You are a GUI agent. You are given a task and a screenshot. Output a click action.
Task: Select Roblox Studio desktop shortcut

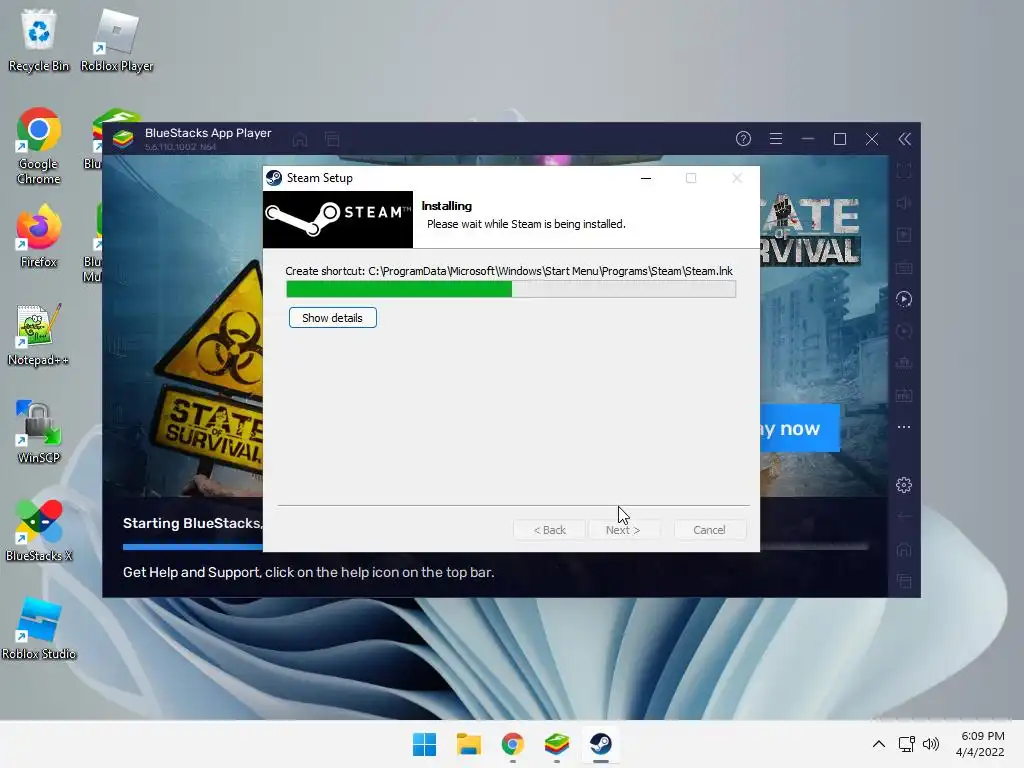point(39,628)
